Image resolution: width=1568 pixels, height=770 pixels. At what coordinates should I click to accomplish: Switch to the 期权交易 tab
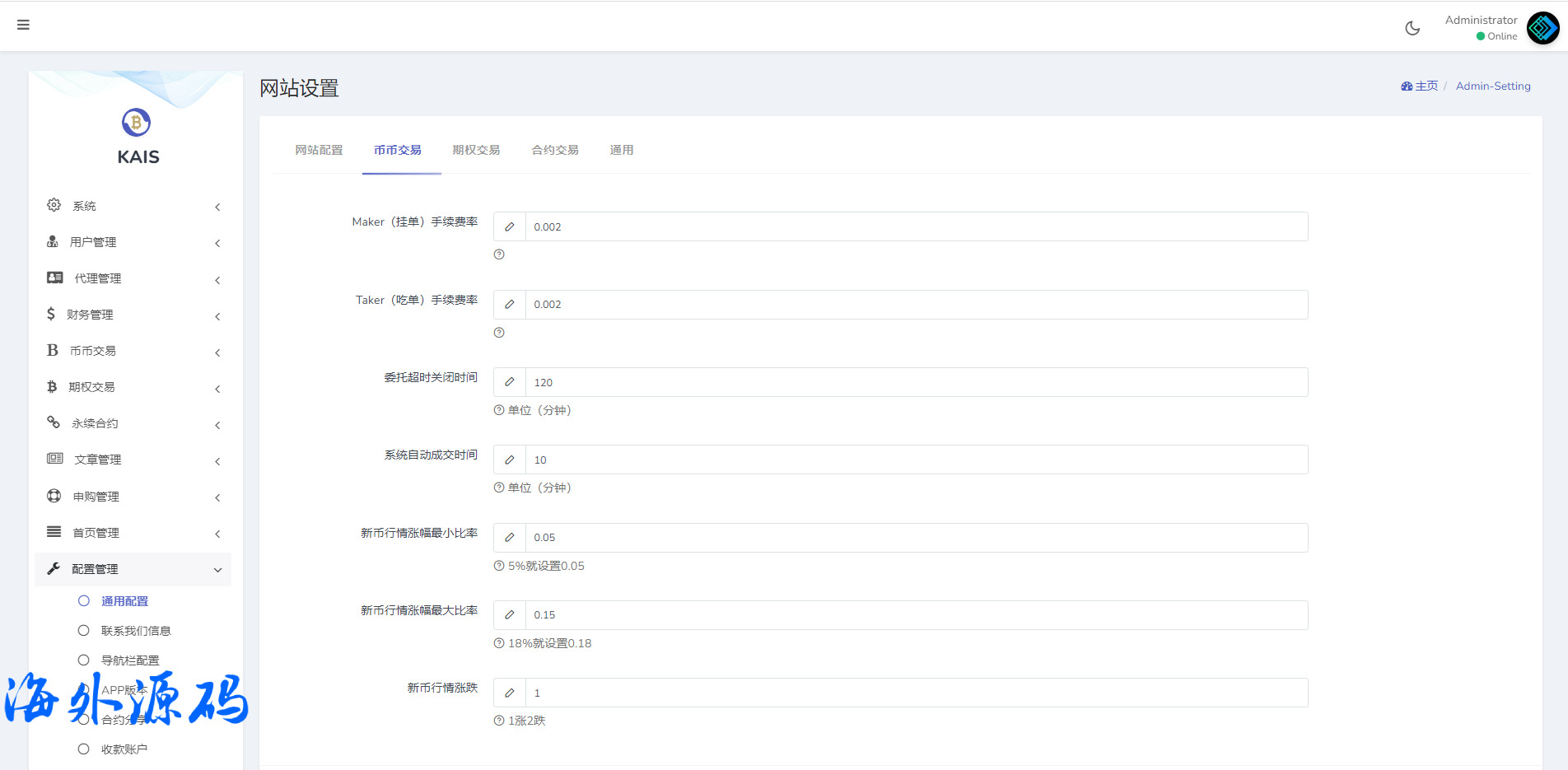tap(476, 150)
